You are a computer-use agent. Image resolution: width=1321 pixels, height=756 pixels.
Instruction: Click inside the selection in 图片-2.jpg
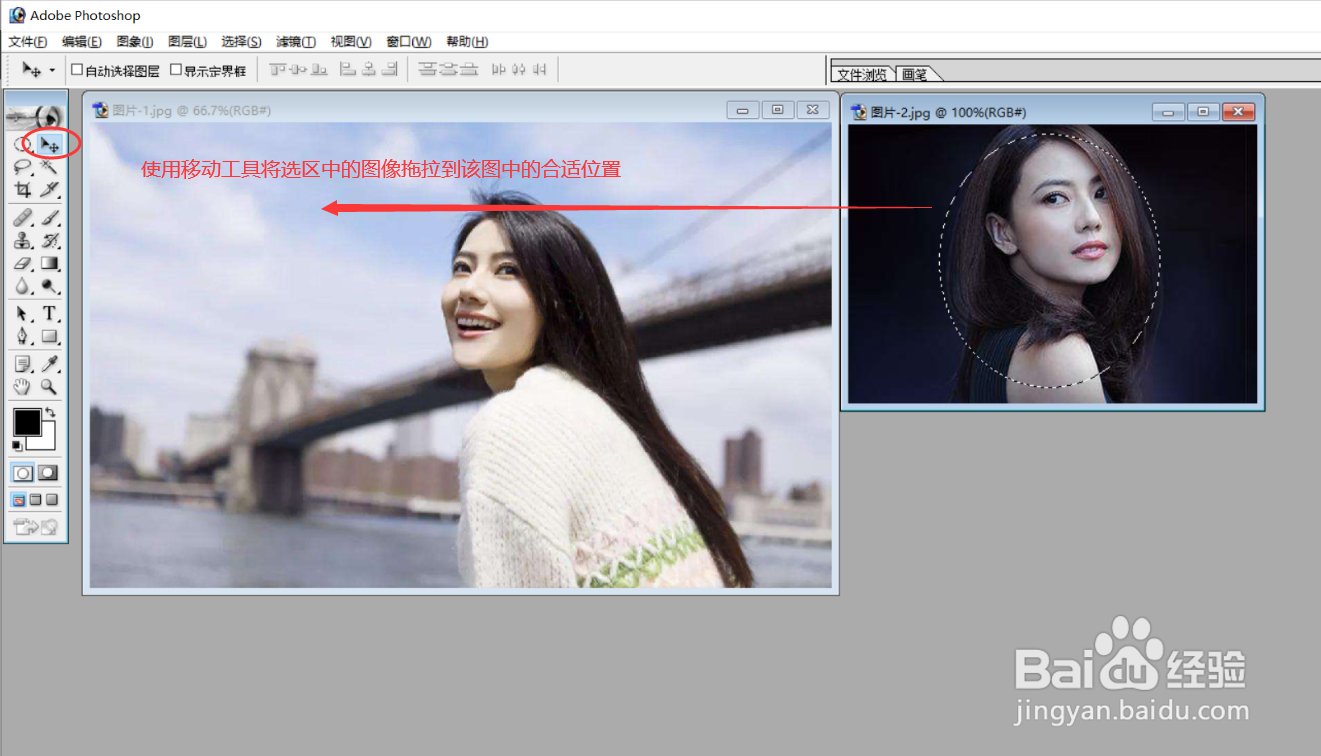click(1050, 262)
